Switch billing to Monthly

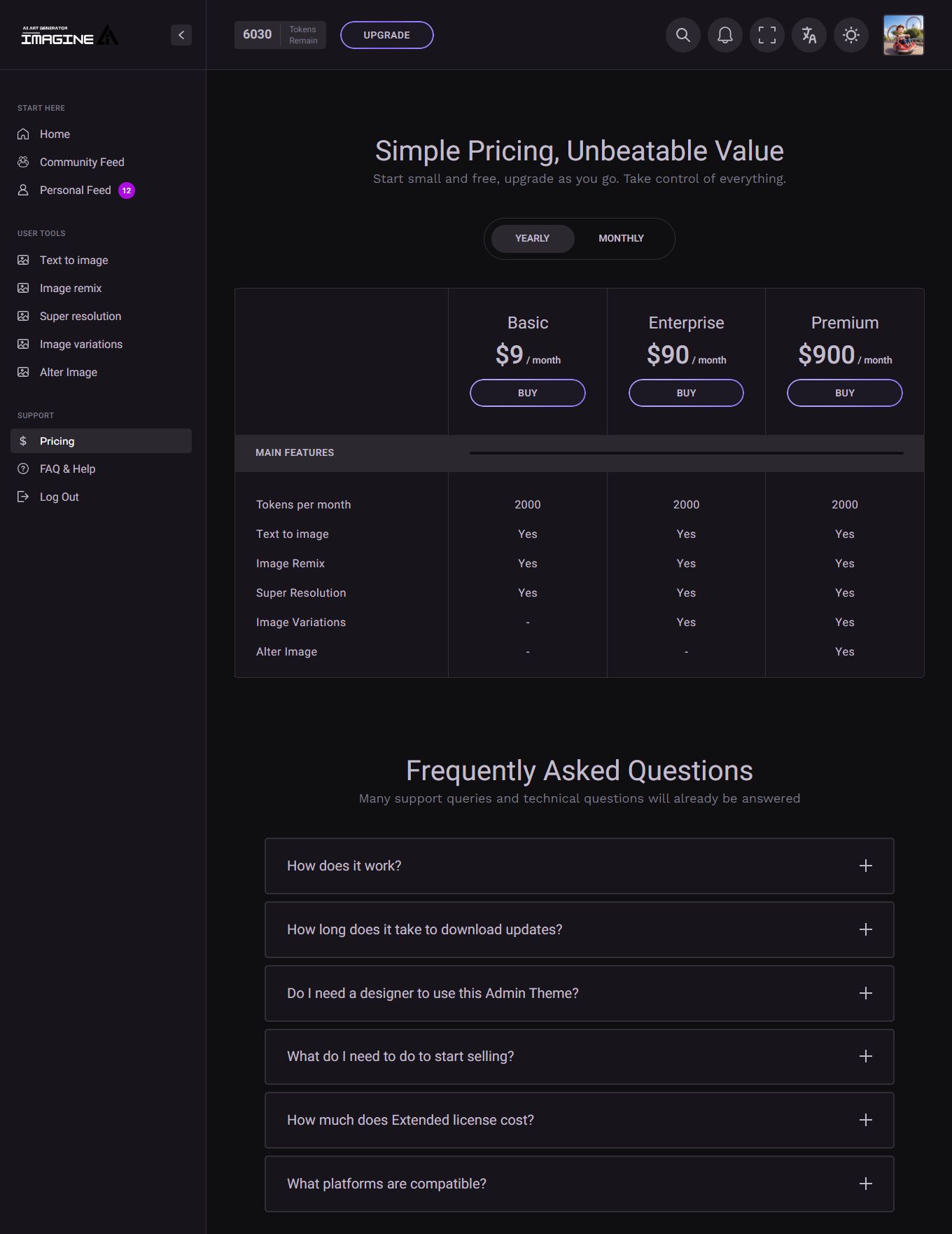pos(621,238)
